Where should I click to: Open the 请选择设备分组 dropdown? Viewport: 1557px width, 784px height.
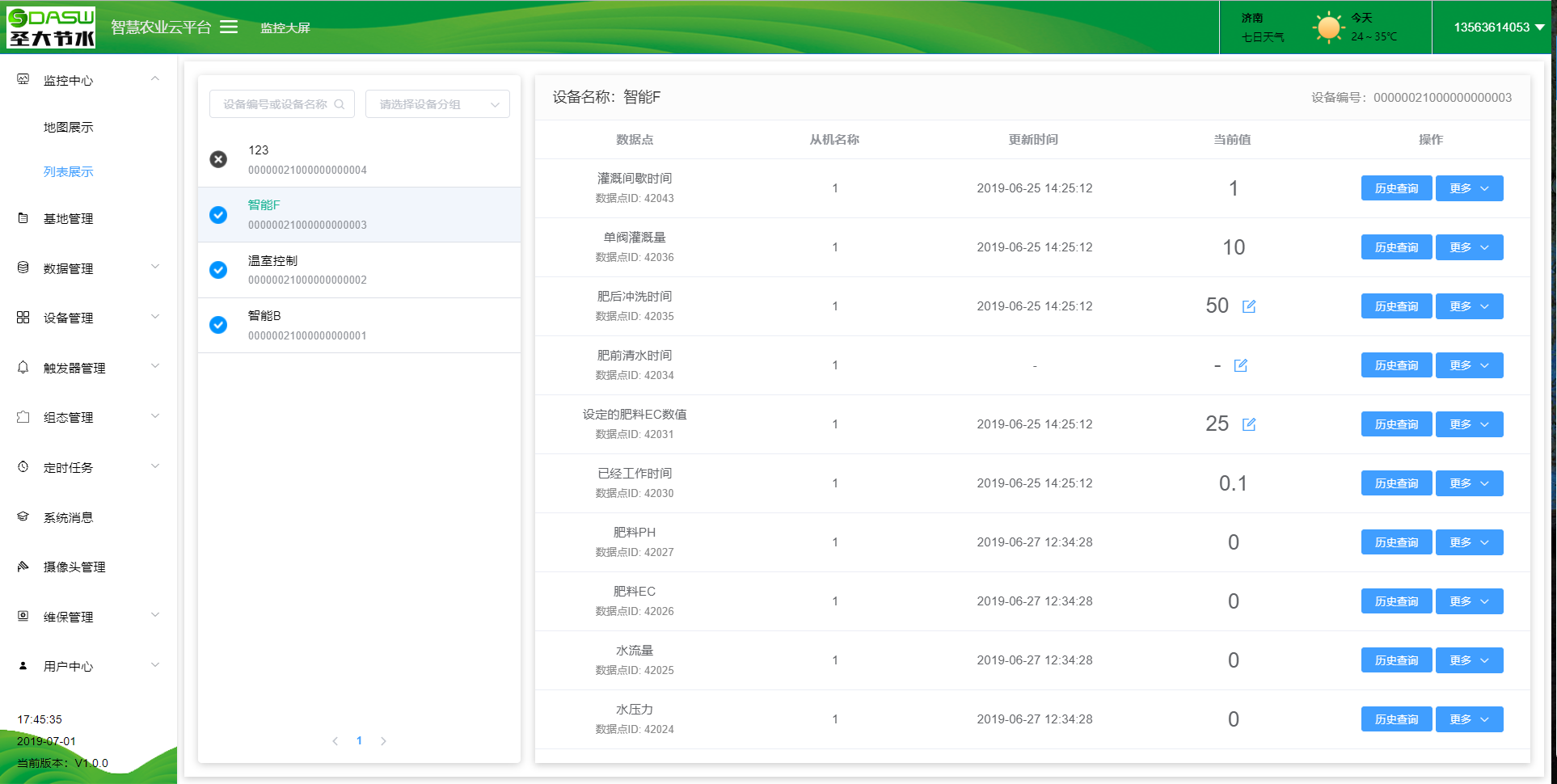coord(437,104)
